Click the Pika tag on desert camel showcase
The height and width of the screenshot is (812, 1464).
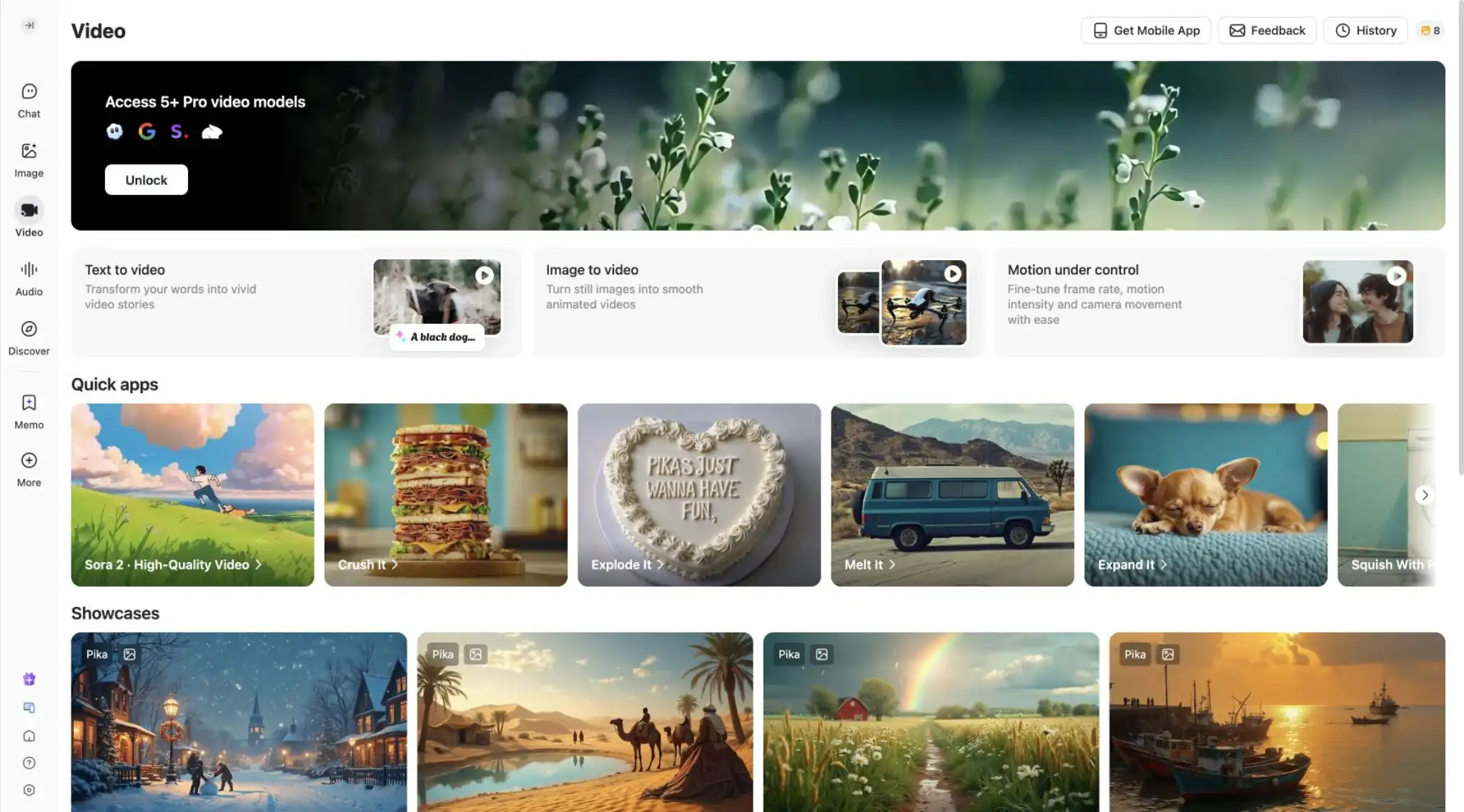click(442, 655)
